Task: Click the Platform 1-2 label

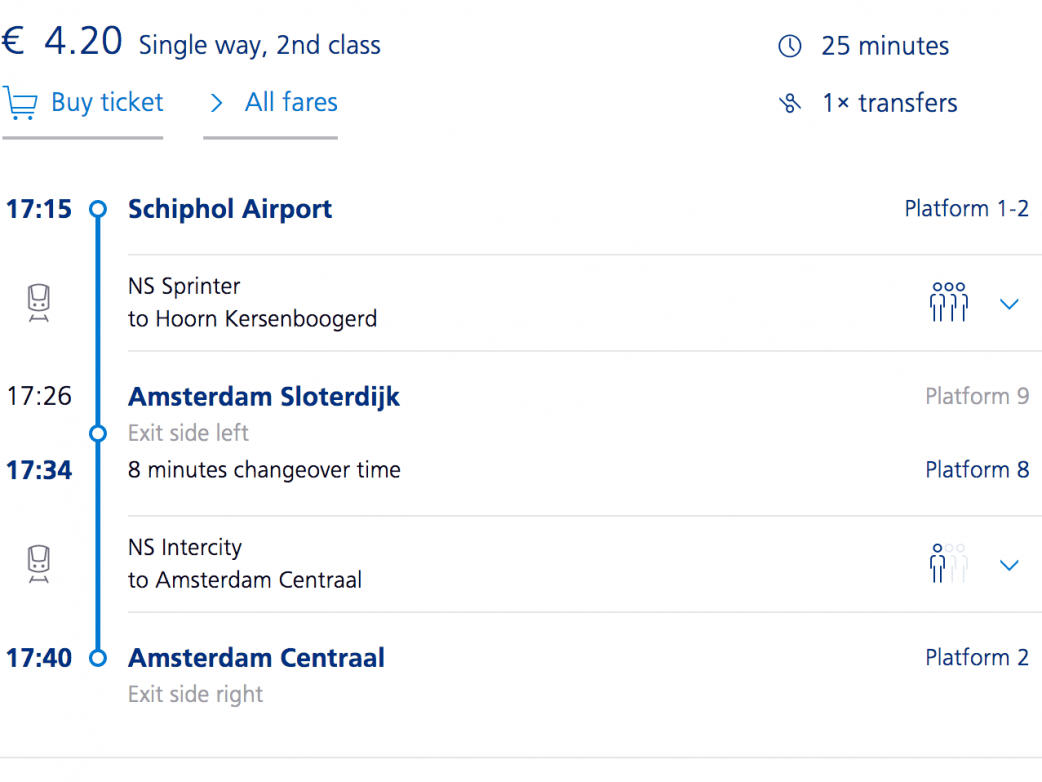Action: 966,209
